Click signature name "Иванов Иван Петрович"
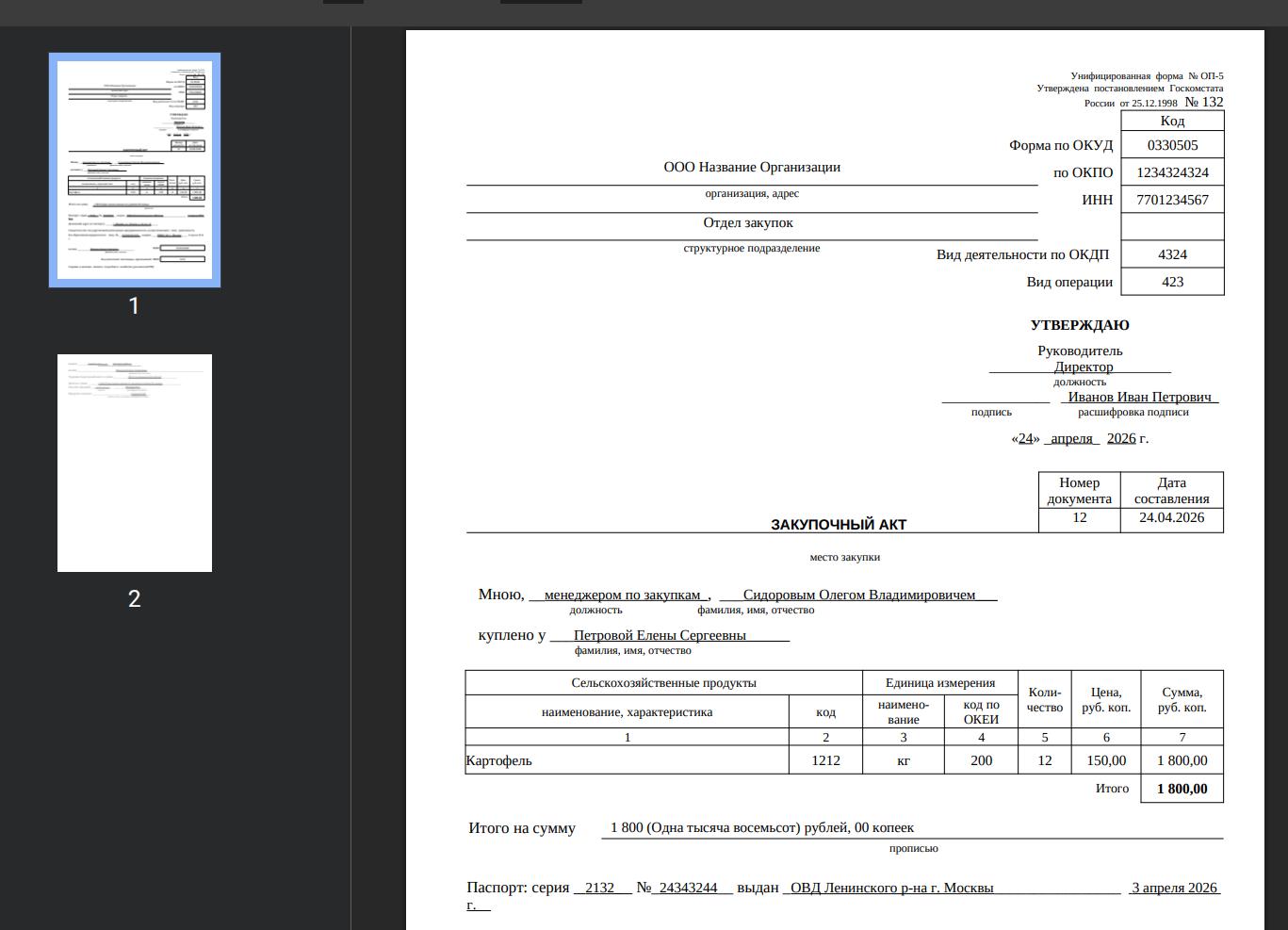The image size is (1288, 930). tap(1139, 397)
